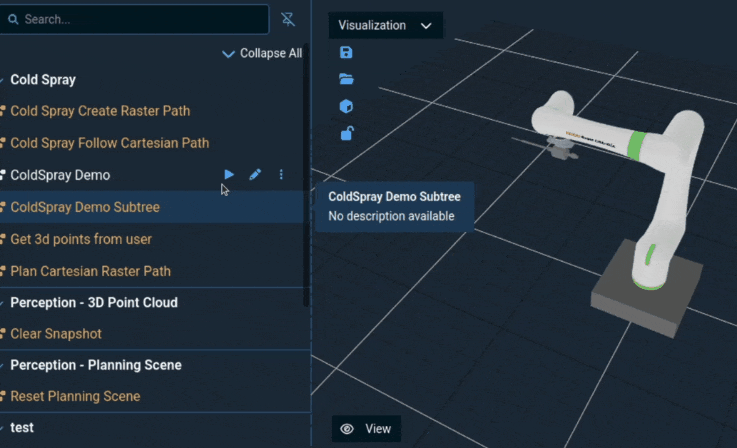The height and width of the screenshot is (448, 737).
Task: Select Plan Cartesian Raster Path
Action: click(x=90, y=271)
